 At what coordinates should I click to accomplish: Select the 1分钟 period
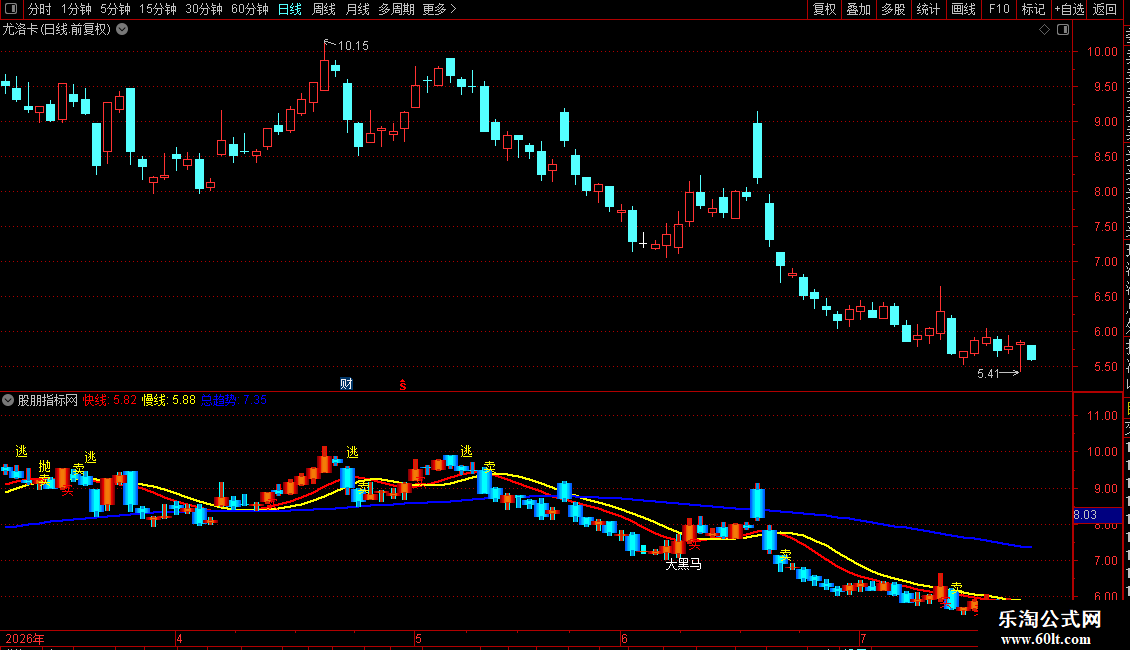76,9
